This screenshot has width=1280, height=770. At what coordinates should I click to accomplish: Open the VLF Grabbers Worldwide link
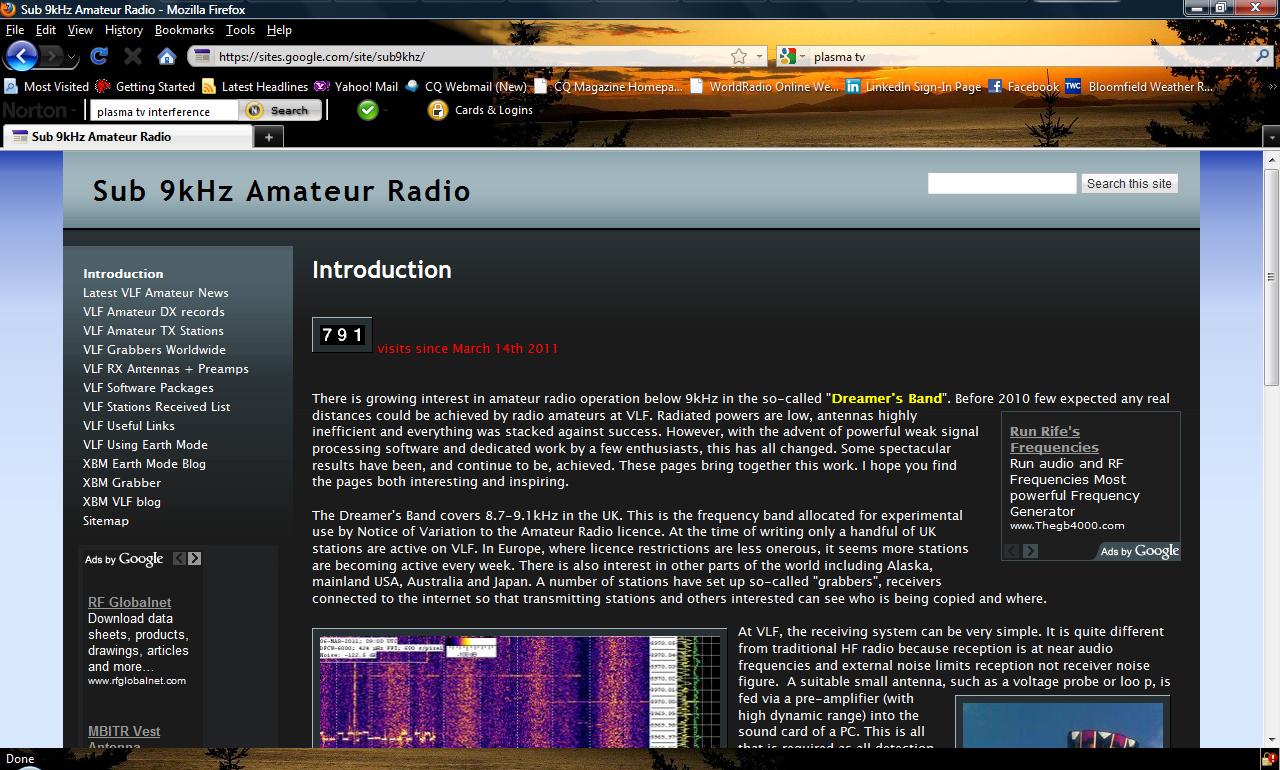coord(154,350)
